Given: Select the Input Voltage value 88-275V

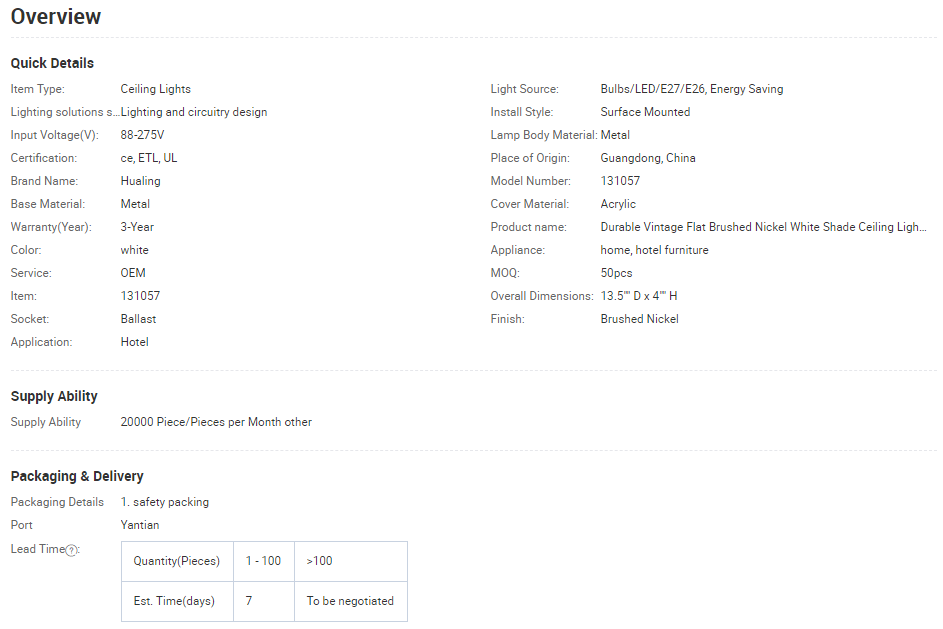Looking at the screenshot, I should pos(142,135).
